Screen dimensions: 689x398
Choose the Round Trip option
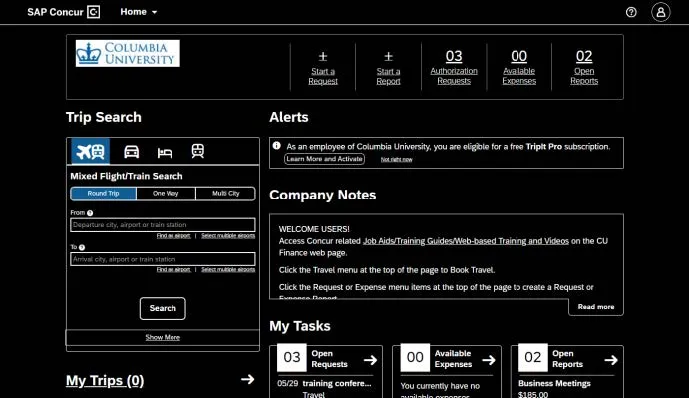[103, 194]
